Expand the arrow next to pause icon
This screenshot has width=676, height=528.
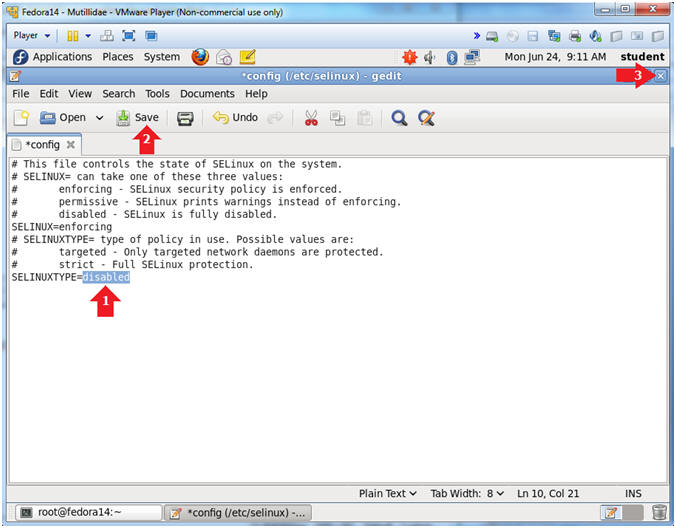(88, 36)
